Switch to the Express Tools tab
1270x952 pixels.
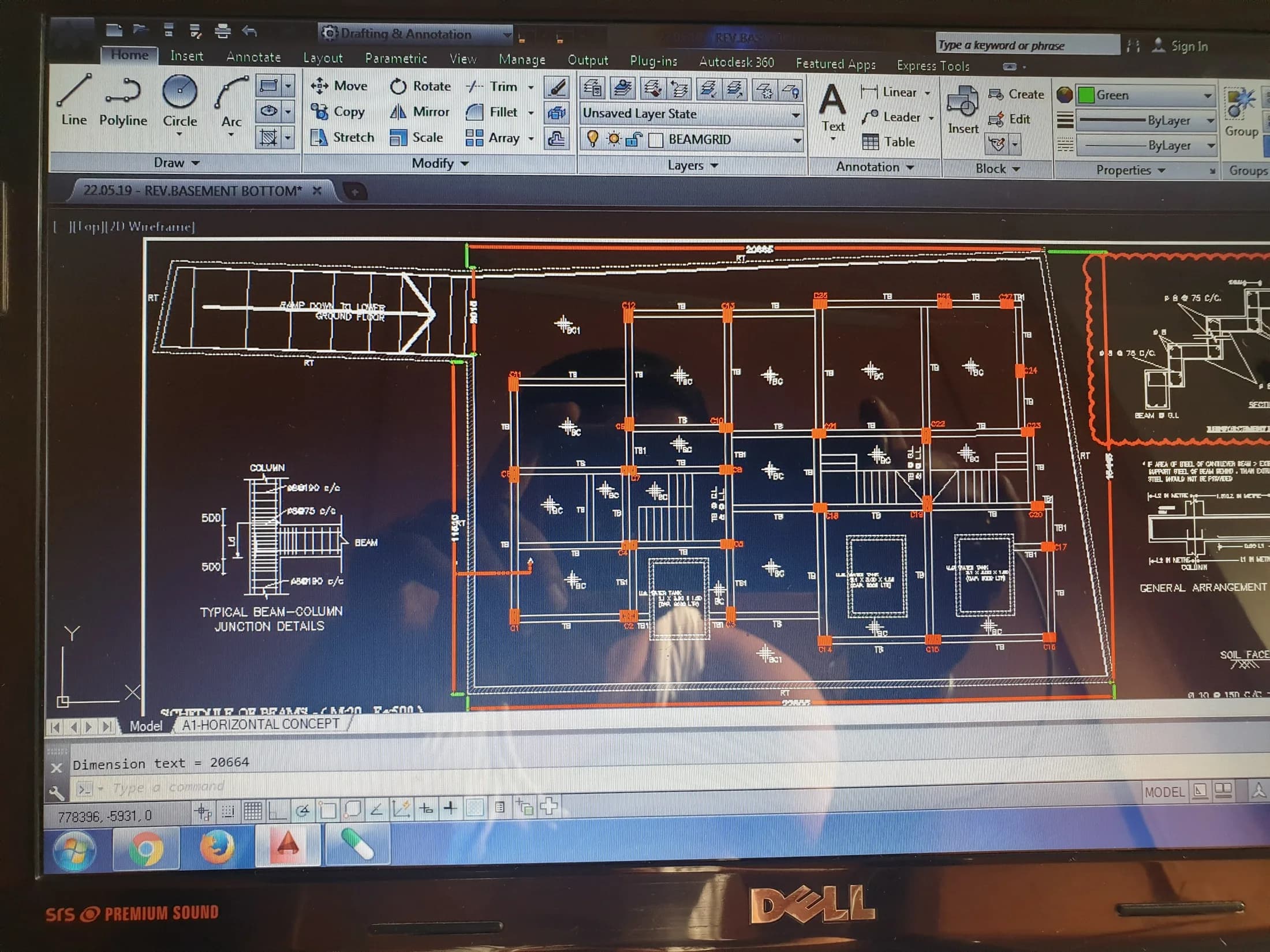[x=933, y=66]
